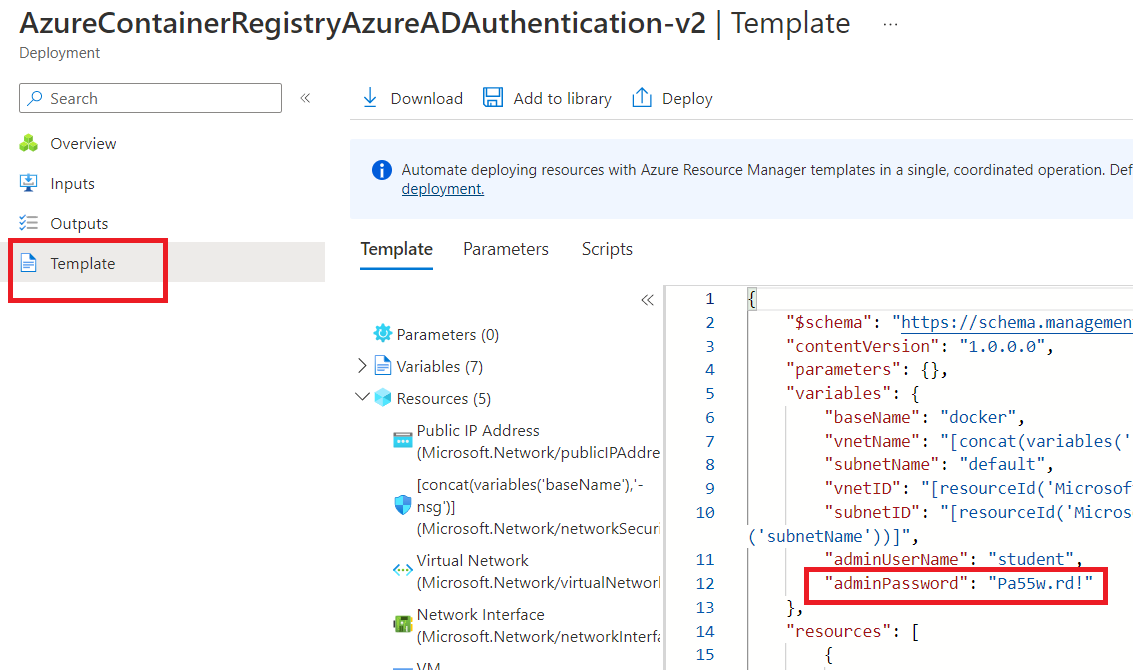Click the Deploy upload icon
Image resolution: width=1133 pixels, height=670 pixels.
pyautogui.click(x=642, y=98)
